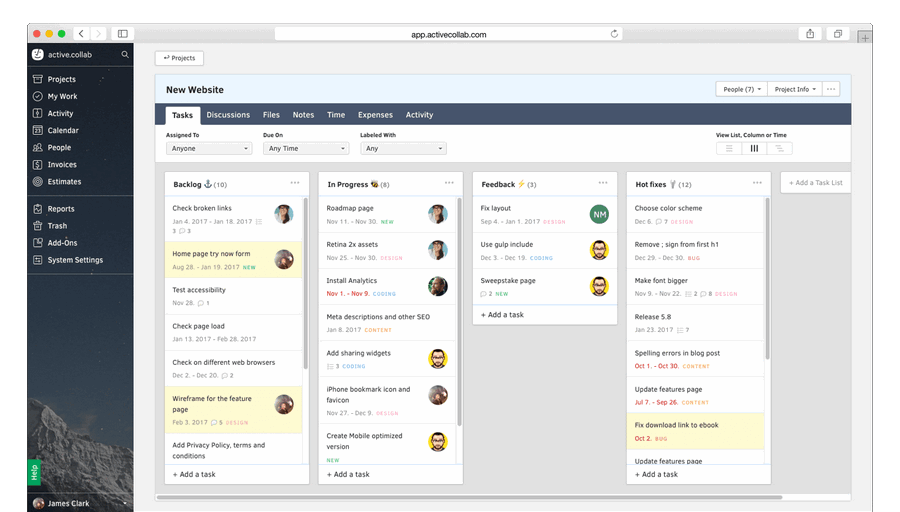
Task: Toggle the Safari sidebar button
Action: [x=123, y=34]
